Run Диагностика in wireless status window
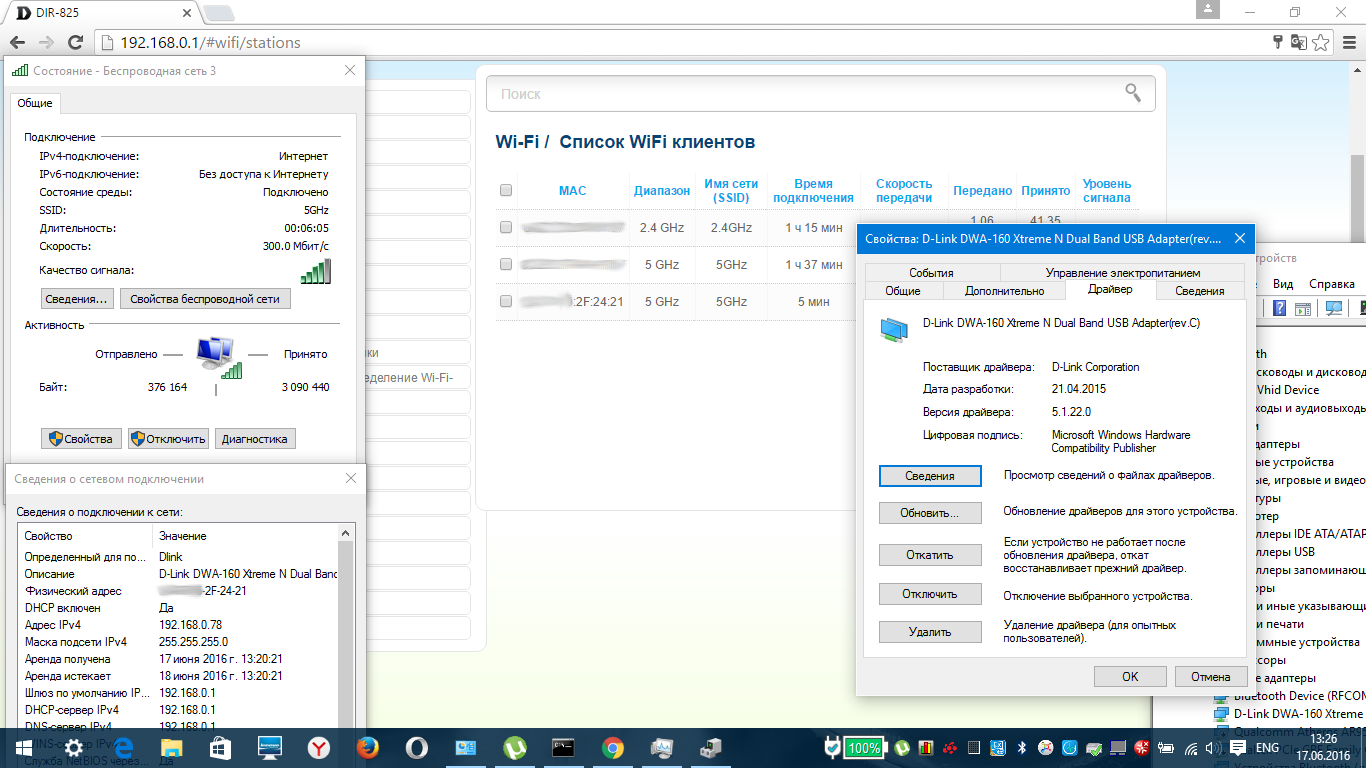 click(255, 438)
